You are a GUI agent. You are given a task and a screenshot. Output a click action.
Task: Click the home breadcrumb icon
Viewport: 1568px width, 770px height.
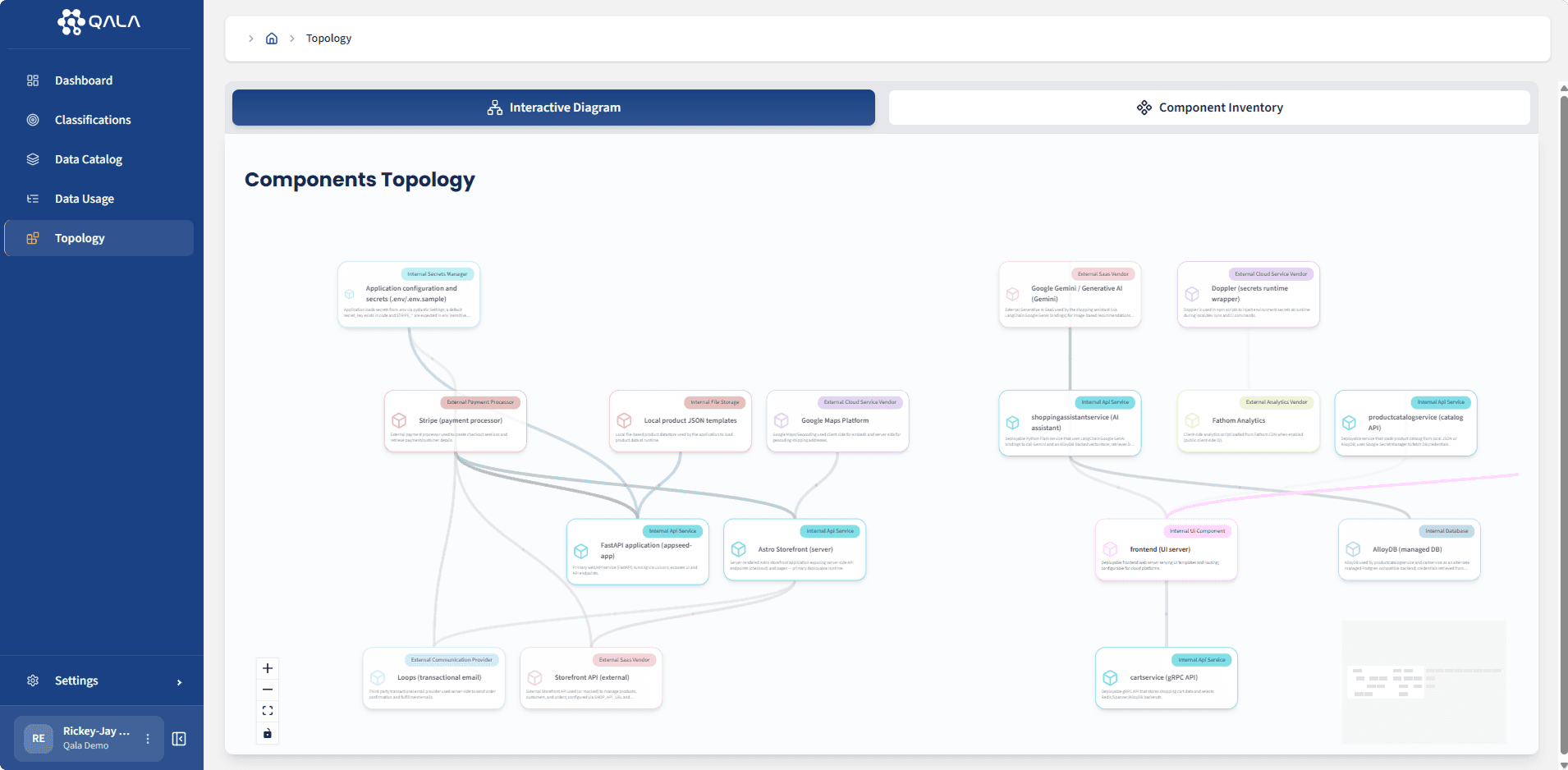tap(272, 39)
